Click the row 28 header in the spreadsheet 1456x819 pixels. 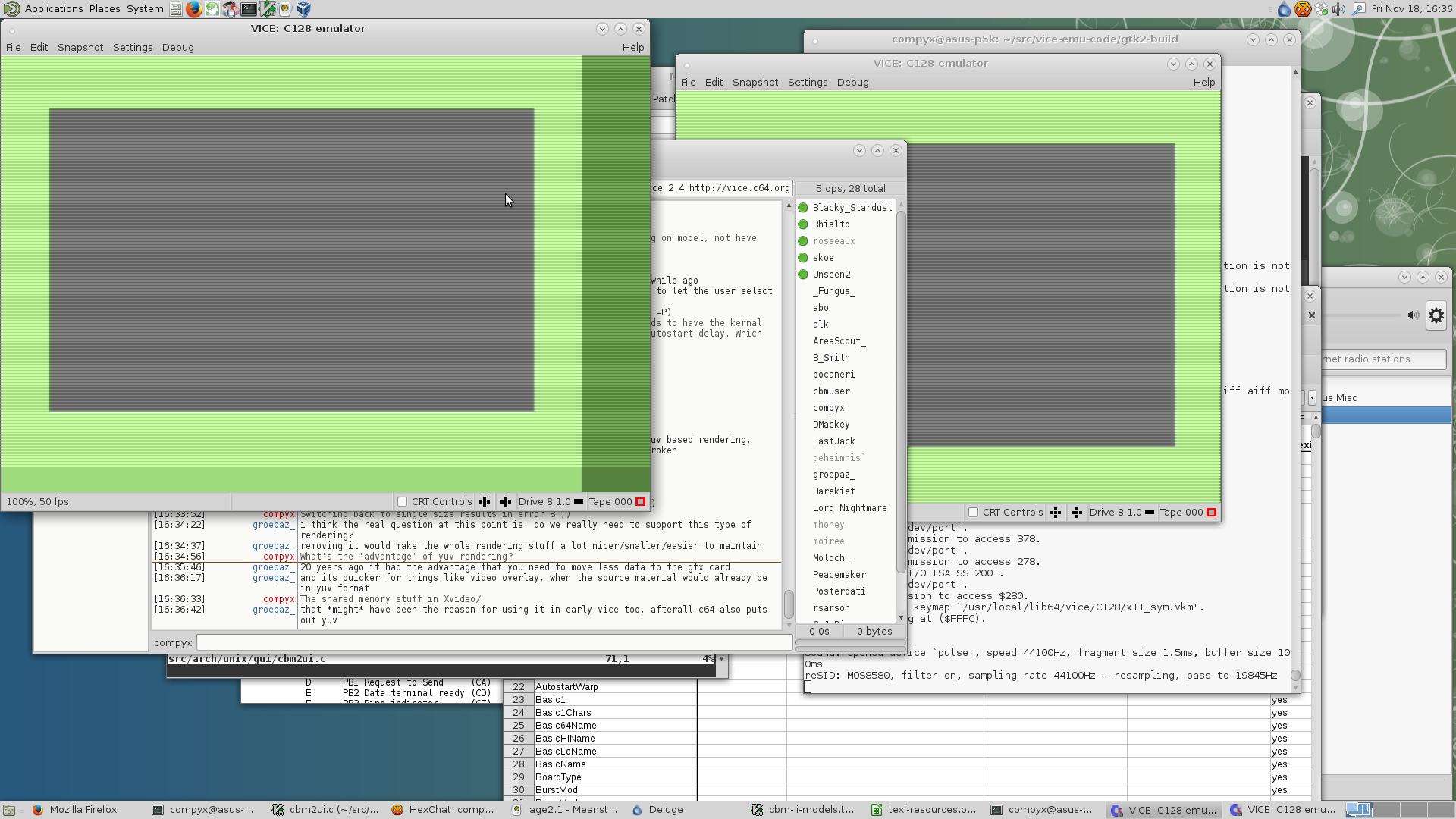(519, 764)
